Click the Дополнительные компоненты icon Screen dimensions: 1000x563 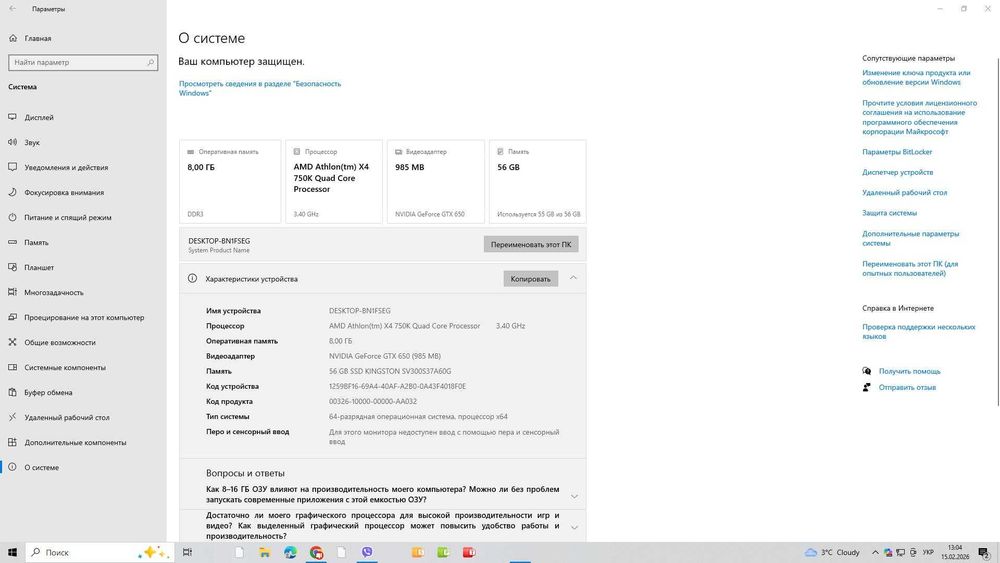click(12, 442)
